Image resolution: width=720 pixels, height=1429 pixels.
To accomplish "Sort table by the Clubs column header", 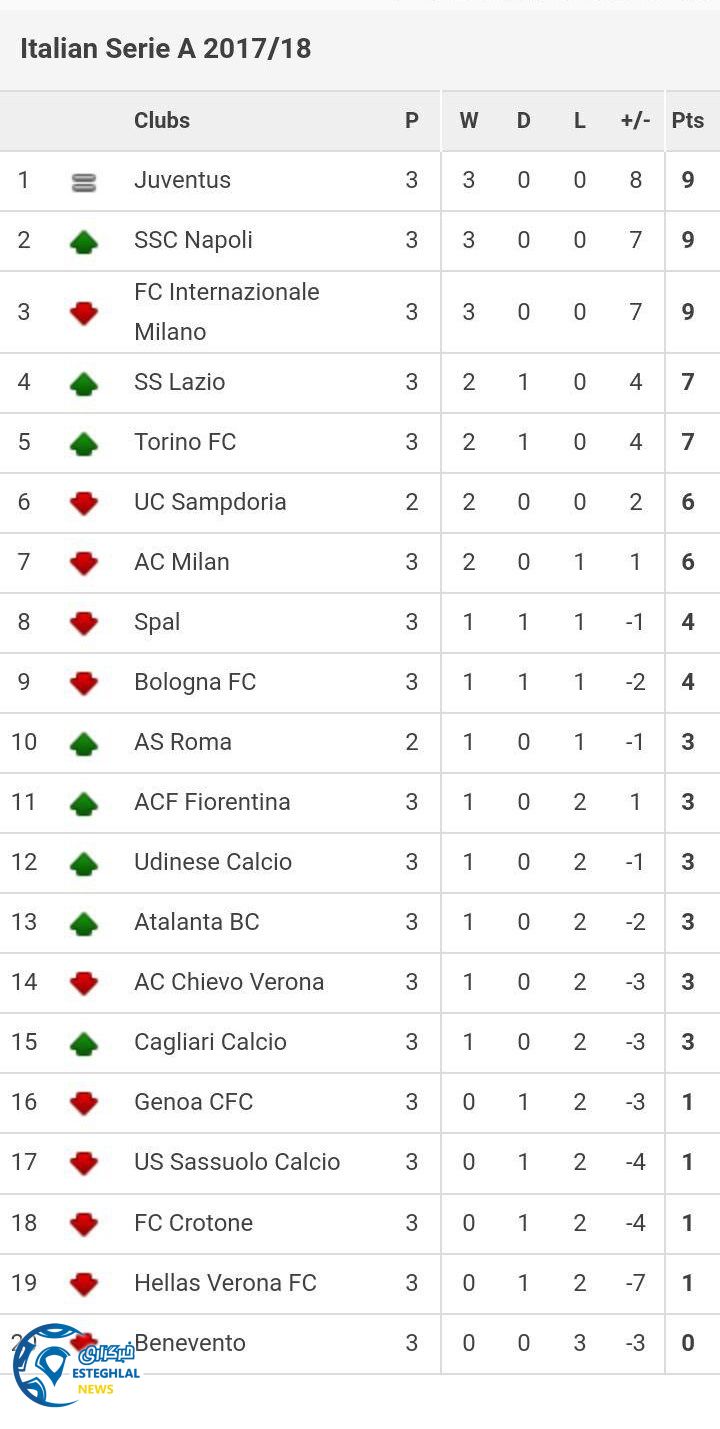I will (162, 121).
